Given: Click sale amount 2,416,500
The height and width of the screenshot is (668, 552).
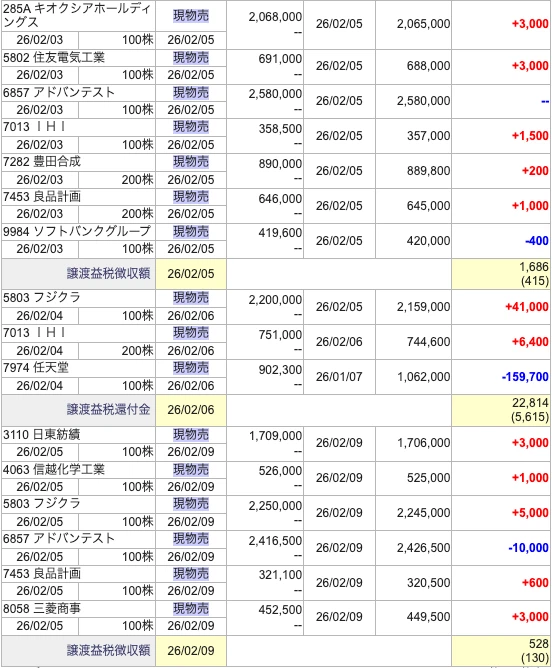Looking at the screenshot, I should point(275,541).
